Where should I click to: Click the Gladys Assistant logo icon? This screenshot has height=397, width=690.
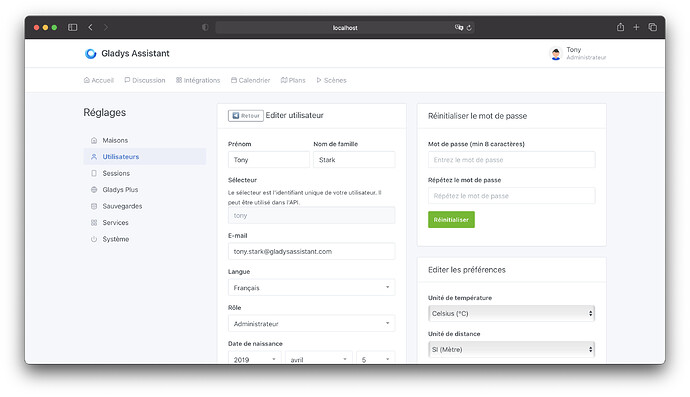pyautogui.click(x=91, y=53)
